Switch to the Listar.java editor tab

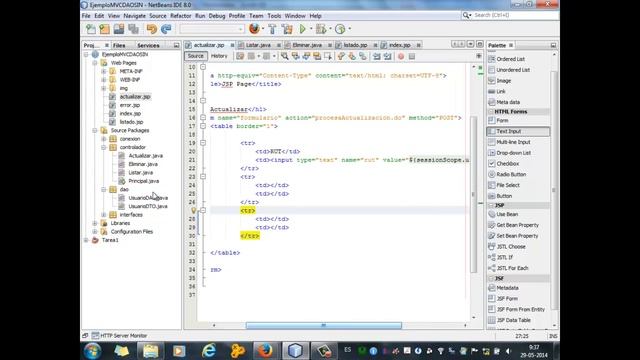pos(258,45)
